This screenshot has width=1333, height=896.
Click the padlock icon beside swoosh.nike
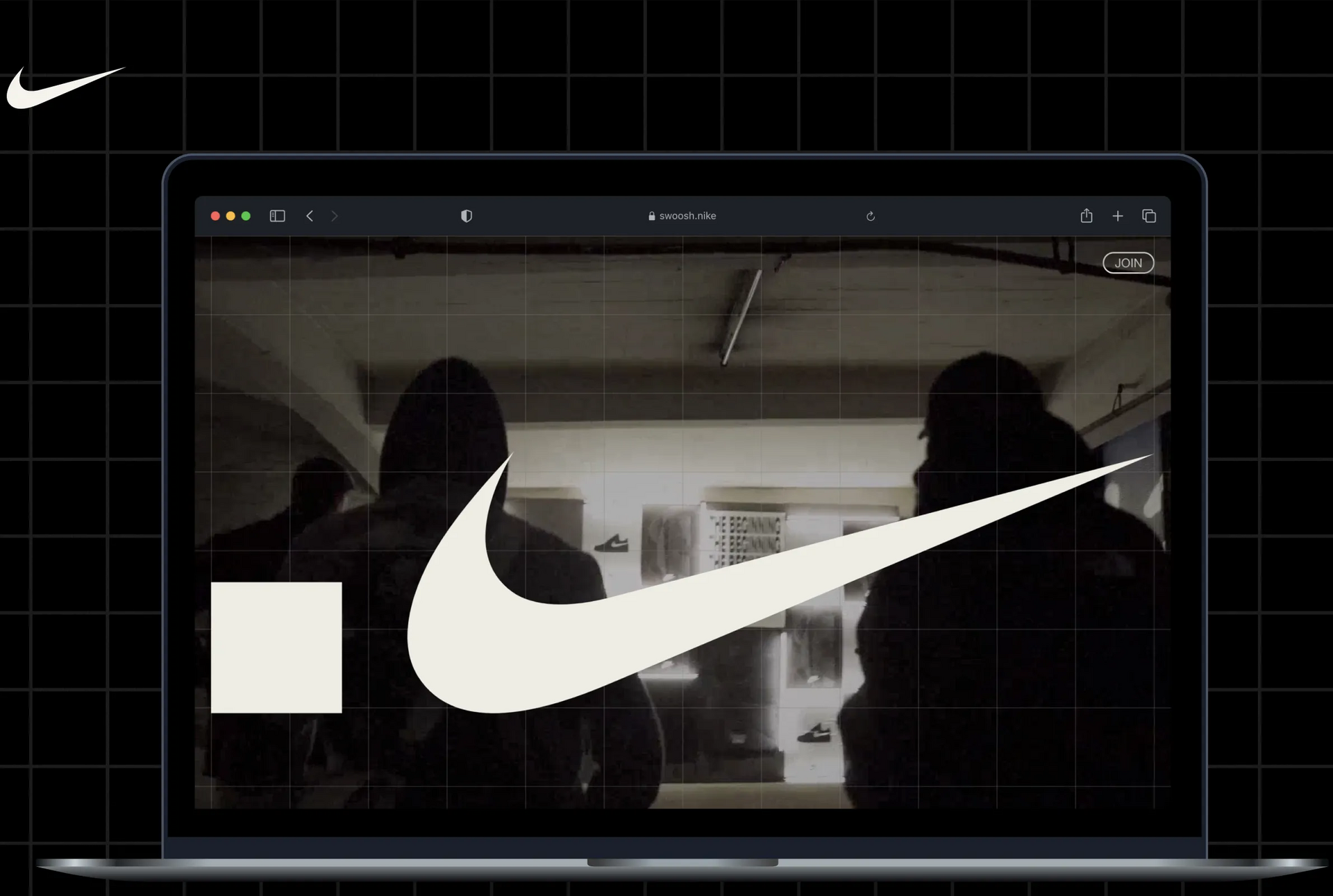click(651, 216)
